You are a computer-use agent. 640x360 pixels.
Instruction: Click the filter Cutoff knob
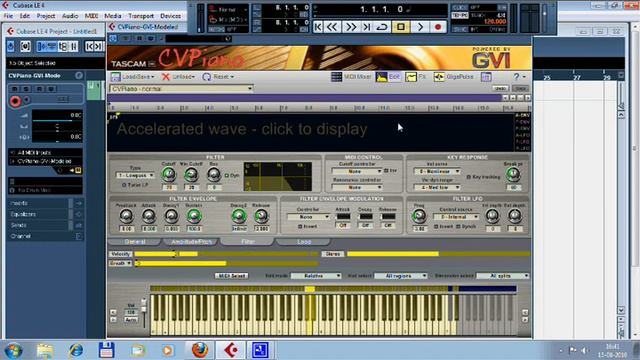point(169,175)
